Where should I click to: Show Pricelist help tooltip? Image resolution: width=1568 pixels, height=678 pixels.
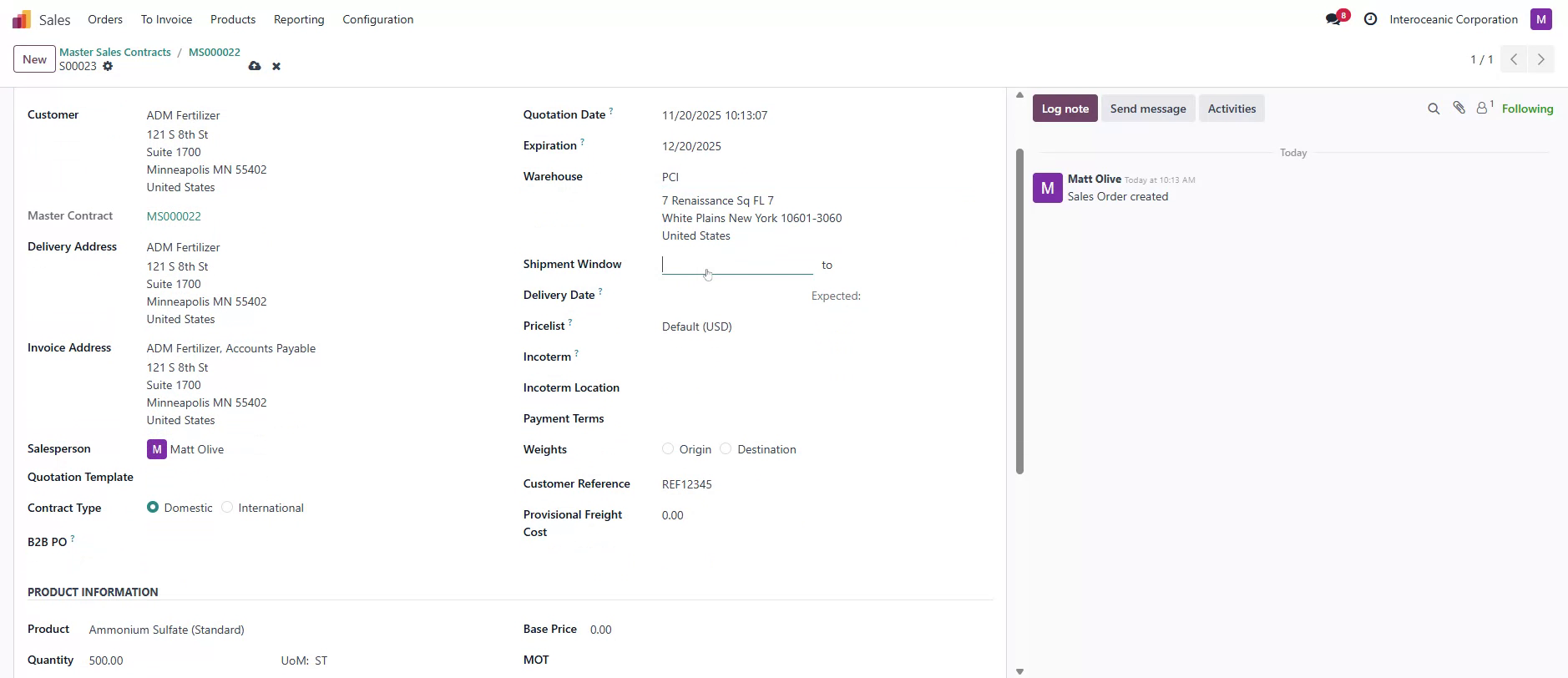click(570, 322)
